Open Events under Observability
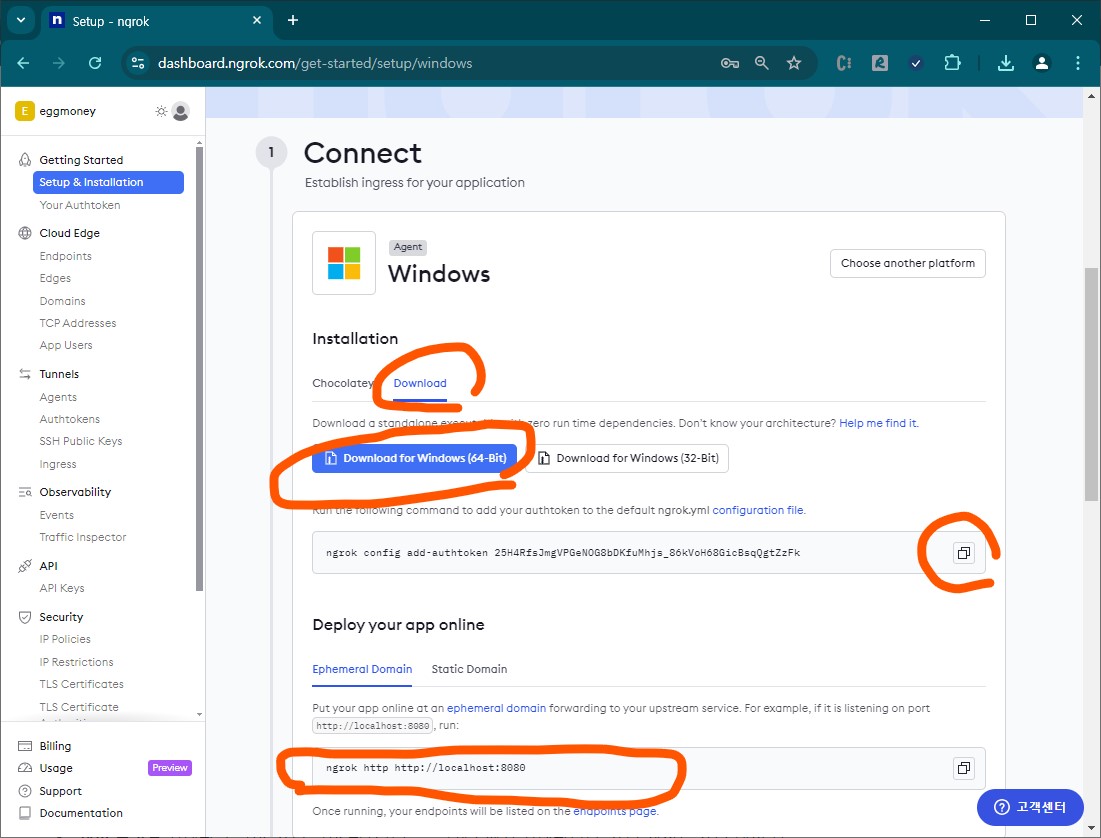 pyautogui.click(x=57, y=516)
